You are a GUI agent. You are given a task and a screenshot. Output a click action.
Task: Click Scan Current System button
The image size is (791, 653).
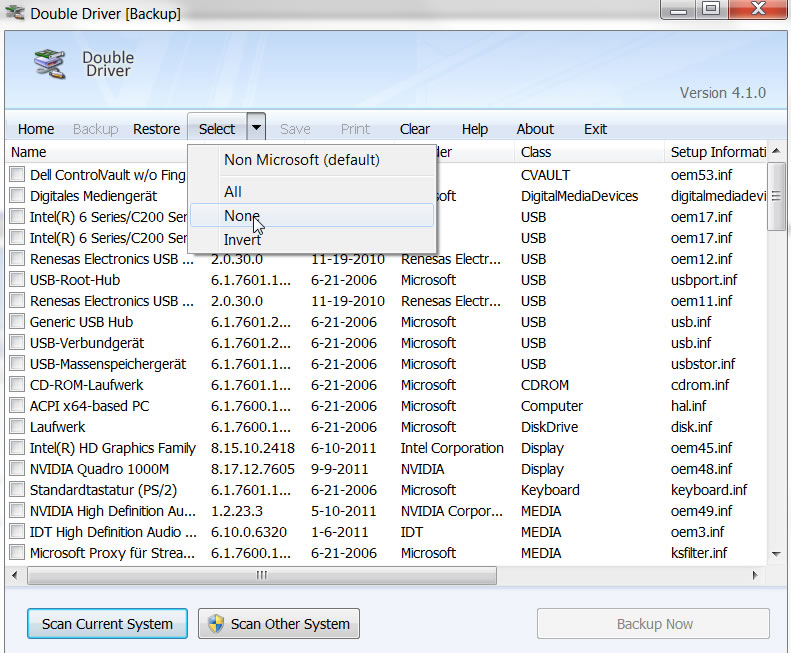pyautogui.click(x=107, y=624)
